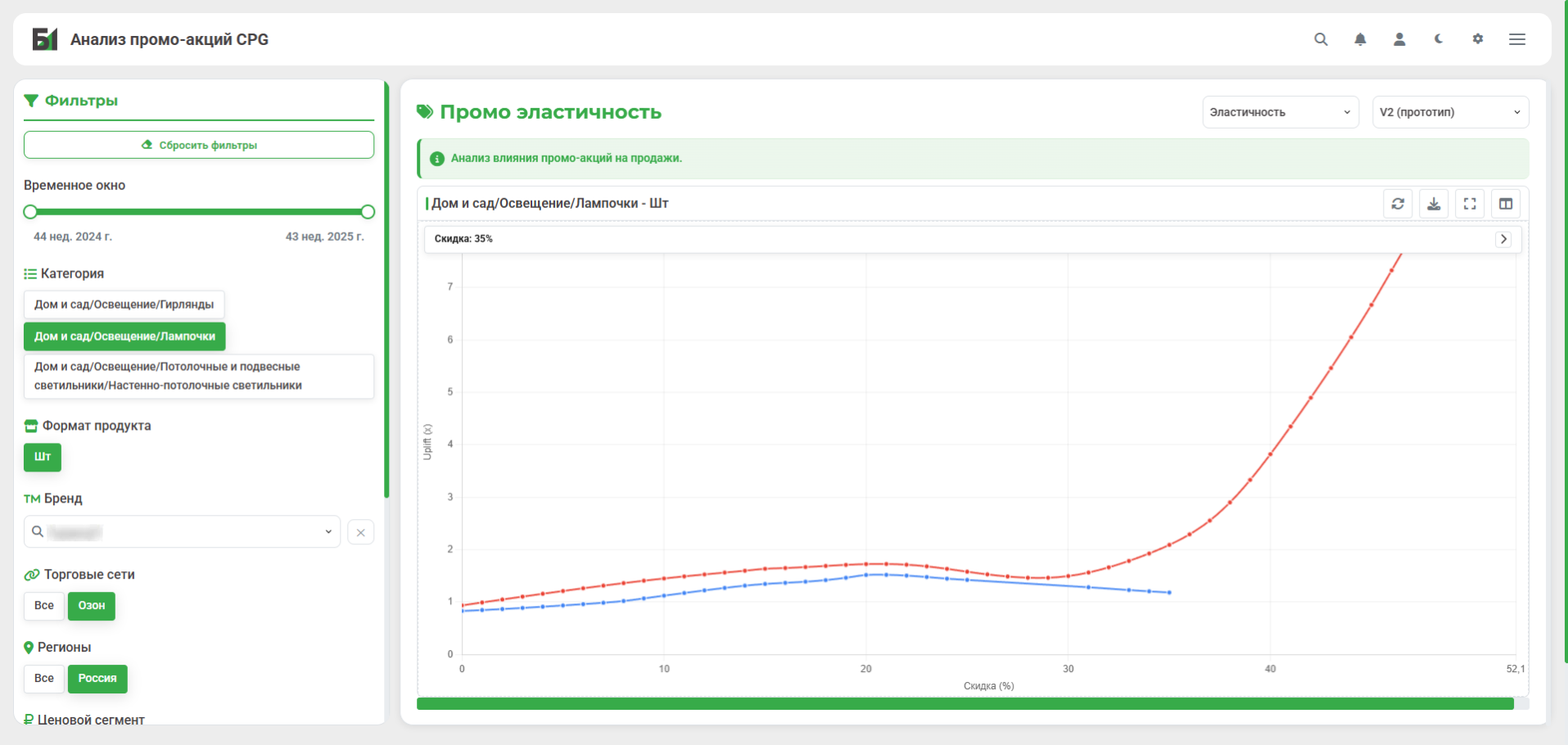Expand chart to fullscreen
The image size is (1568, 745).
(1470, 204)
